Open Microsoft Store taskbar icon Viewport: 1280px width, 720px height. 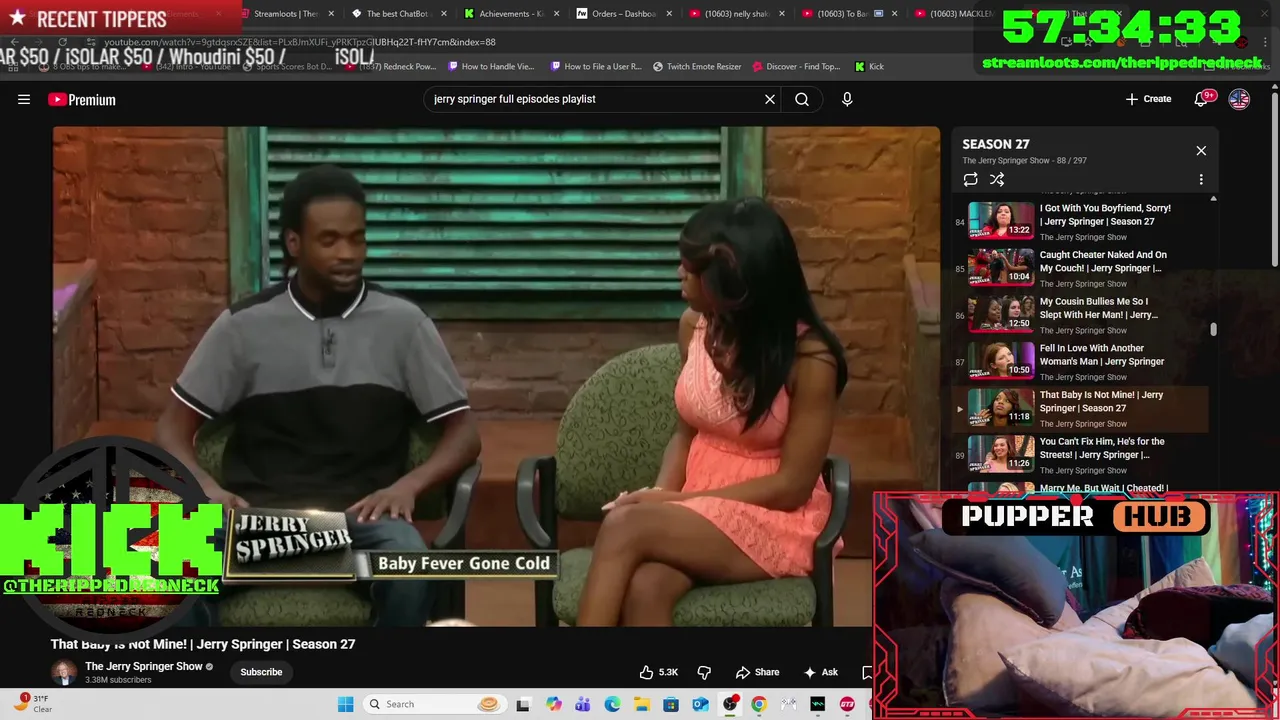tap(671, 704)
